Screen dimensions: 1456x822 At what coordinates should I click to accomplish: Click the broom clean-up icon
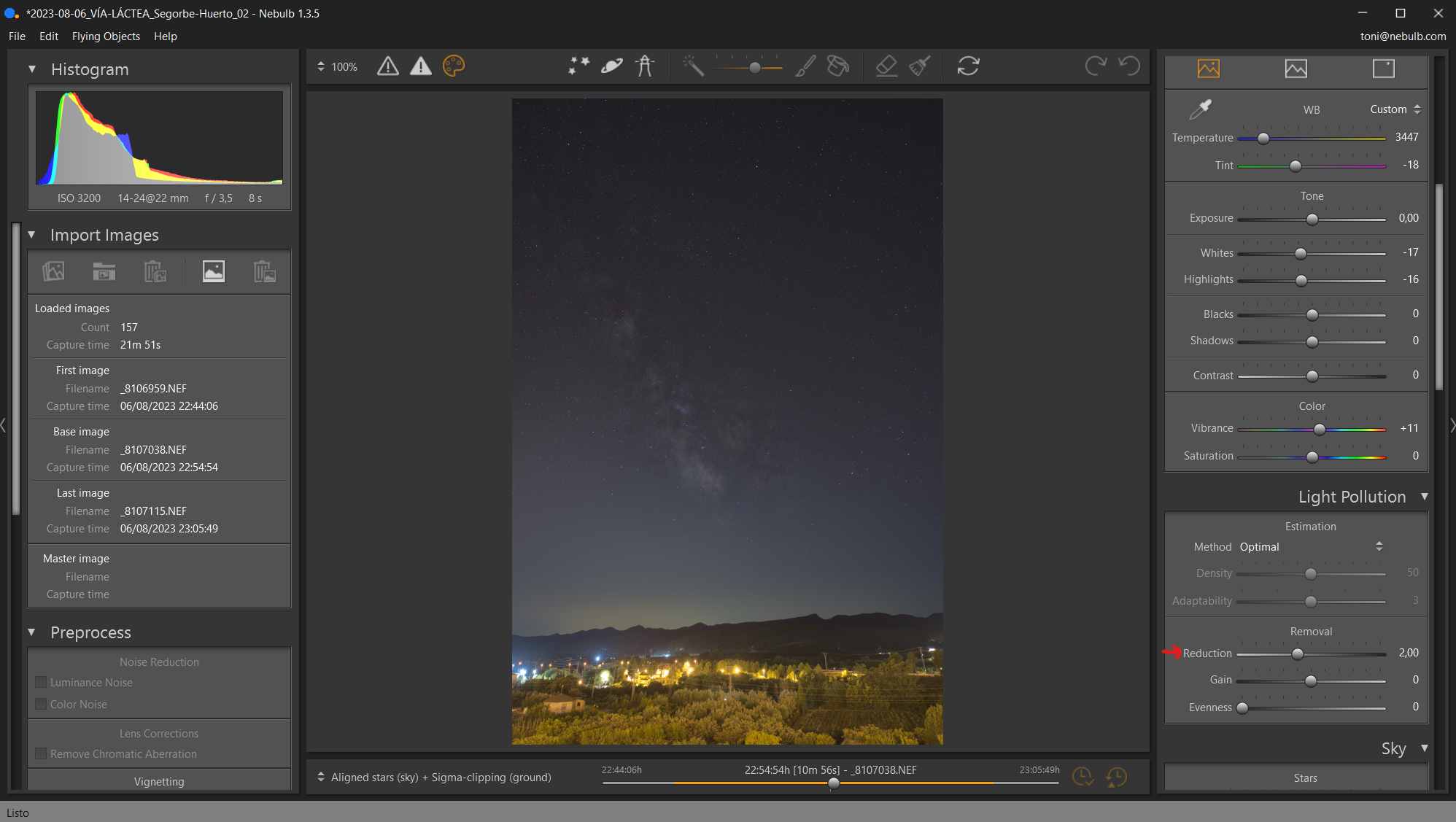[x=919, y=66]
